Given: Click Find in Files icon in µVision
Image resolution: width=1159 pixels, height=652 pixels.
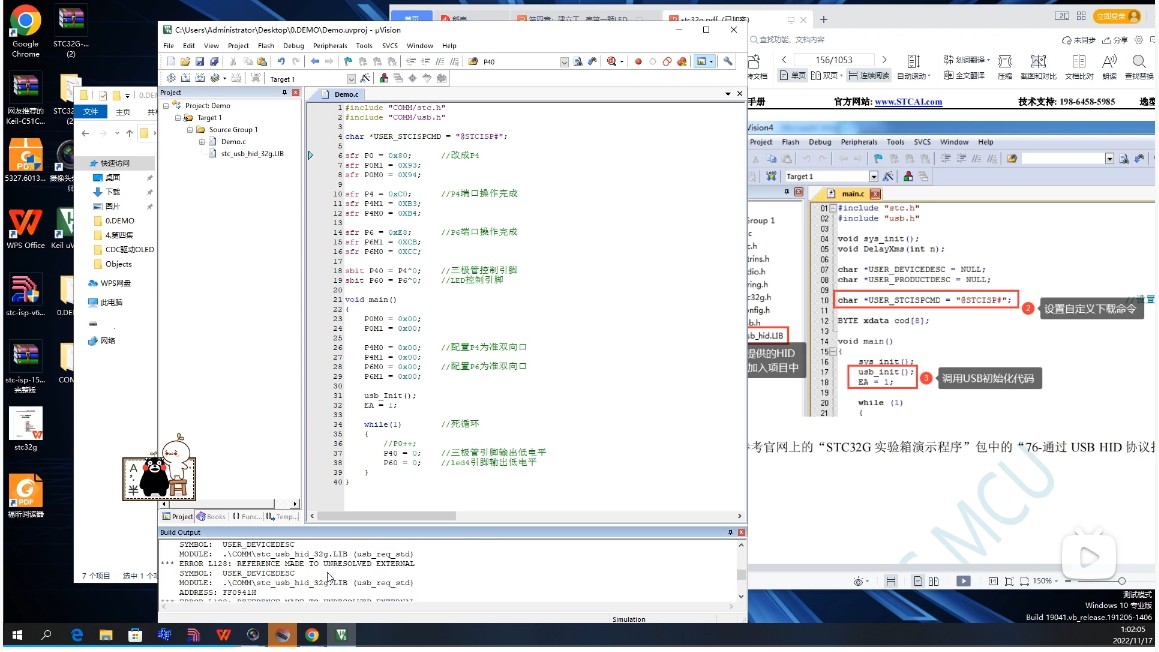Looking at the screenshot, I should 473,61.
